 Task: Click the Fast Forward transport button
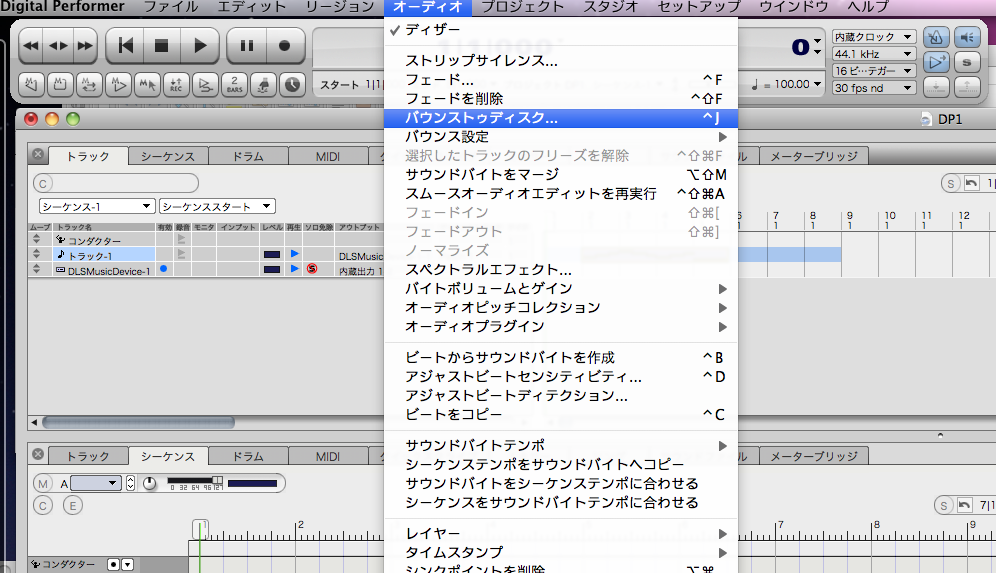pyautogui.click(x=84, y=46)
